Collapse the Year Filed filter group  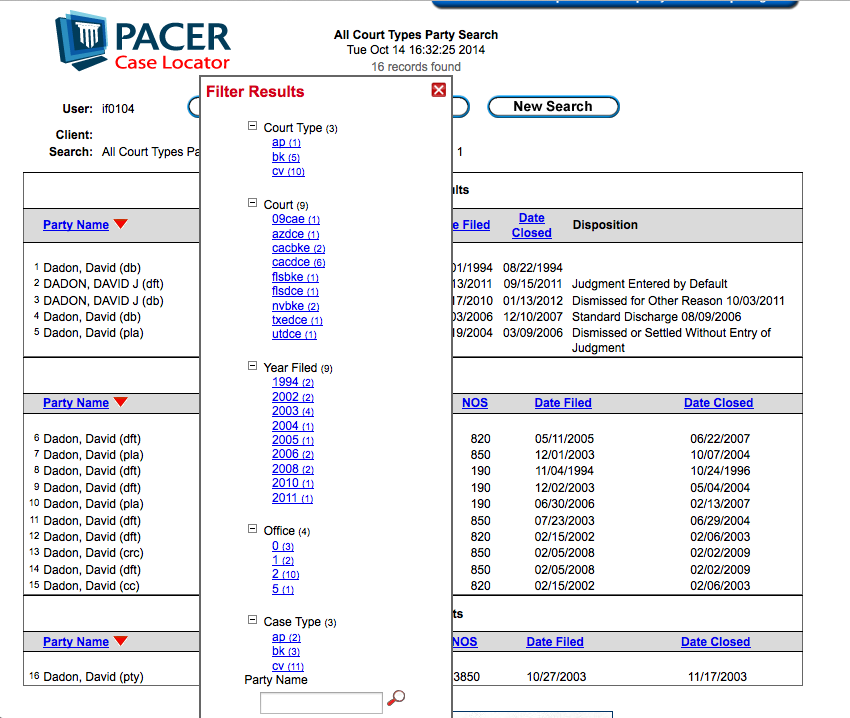252,366
